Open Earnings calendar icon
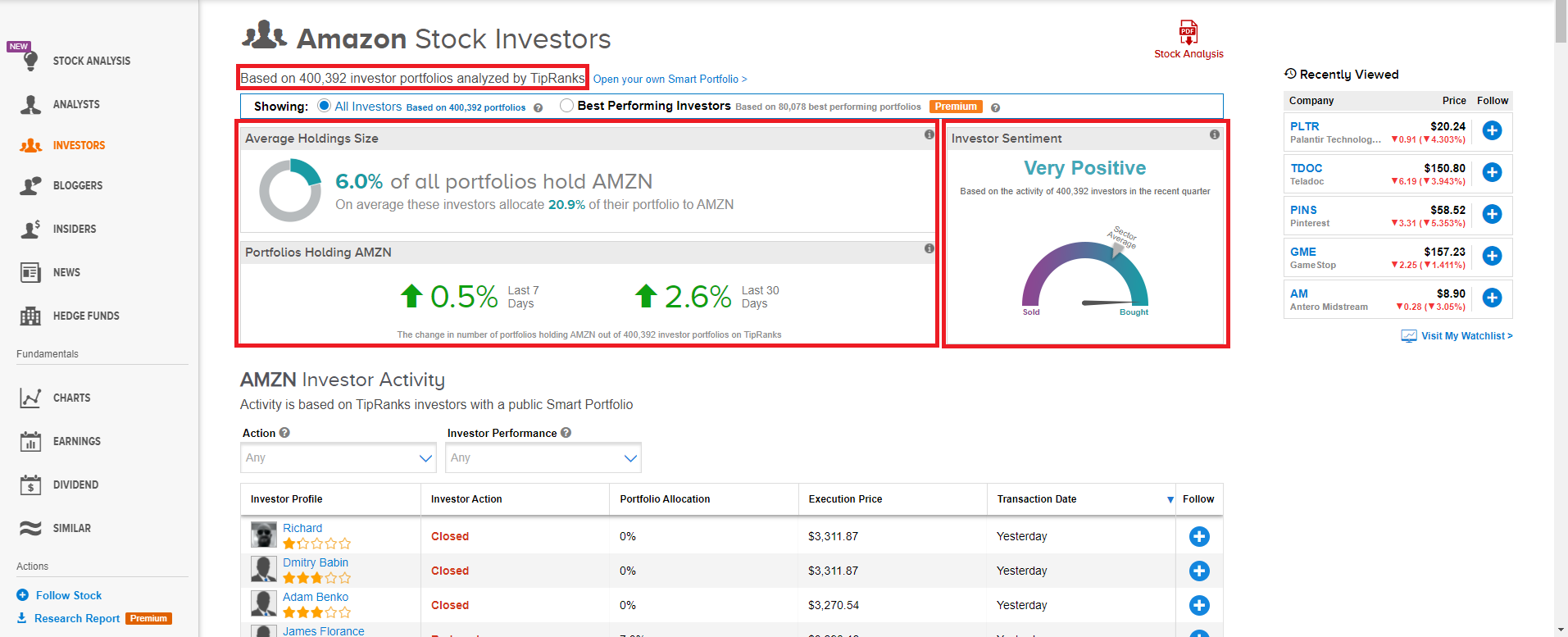This screenshot has width=1568, height=637. coord(30,441)
